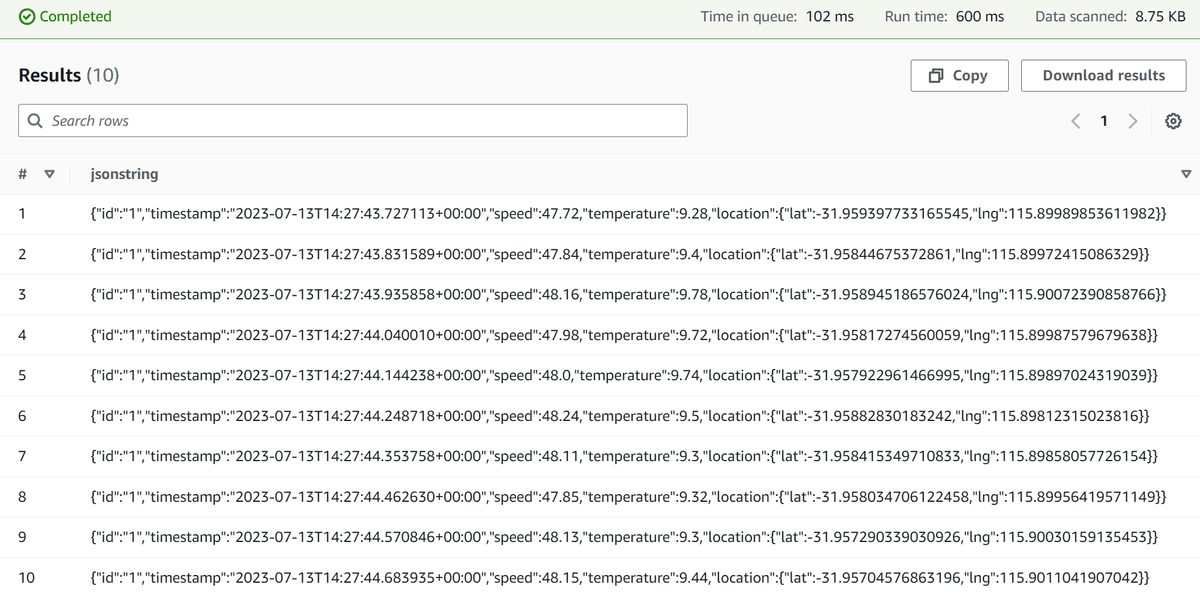Click the Download results button
The width and height of the screenshot is (1200, 594).
tap(1103, 75)
